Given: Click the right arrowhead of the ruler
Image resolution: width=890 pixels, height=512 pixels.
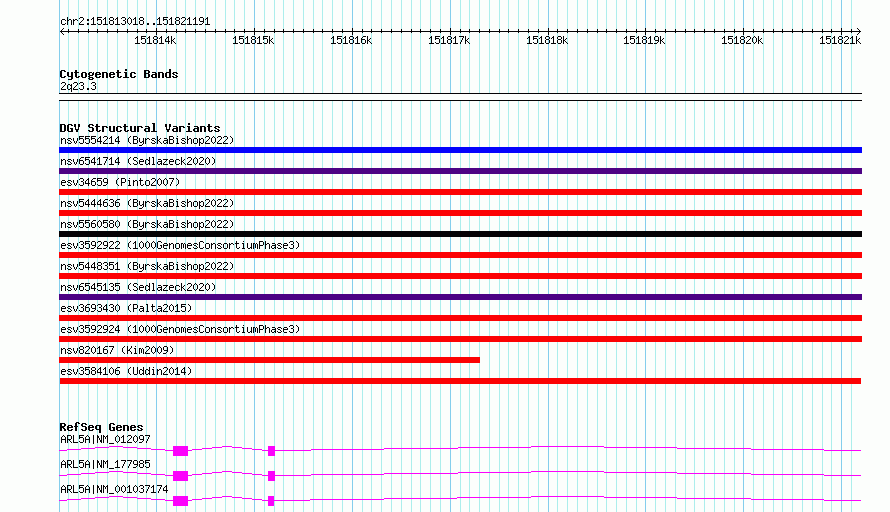Looking at the screenshot, I should pos(859,32).
